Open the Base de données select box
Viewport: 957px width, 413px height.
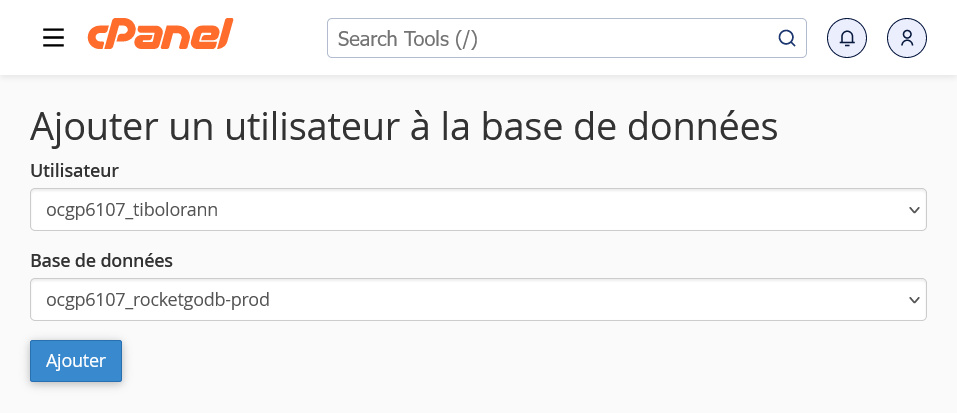point(478,300)
